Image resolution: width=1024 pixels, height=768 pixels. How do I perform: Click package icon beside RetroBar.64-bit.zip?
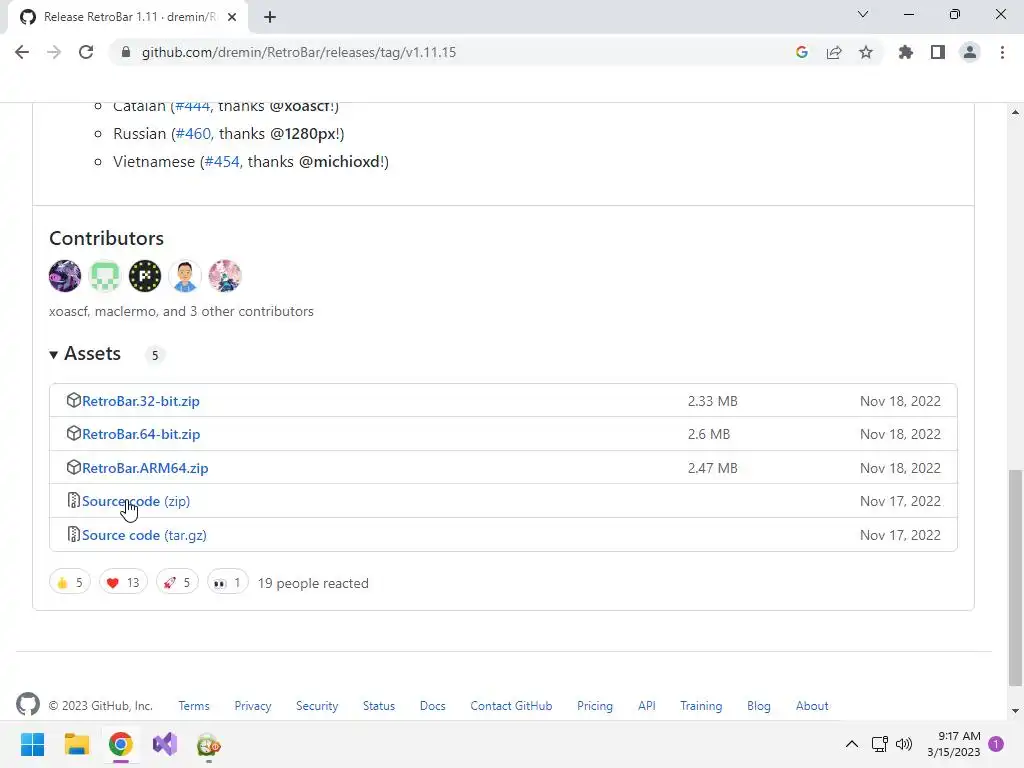click(74, 434)
